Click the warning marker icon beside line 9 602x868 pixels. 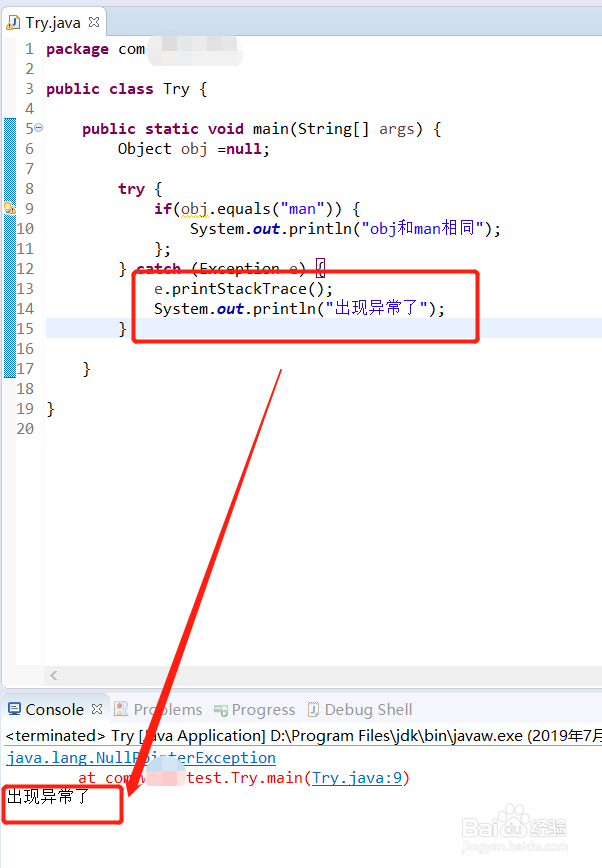[10, 208]
